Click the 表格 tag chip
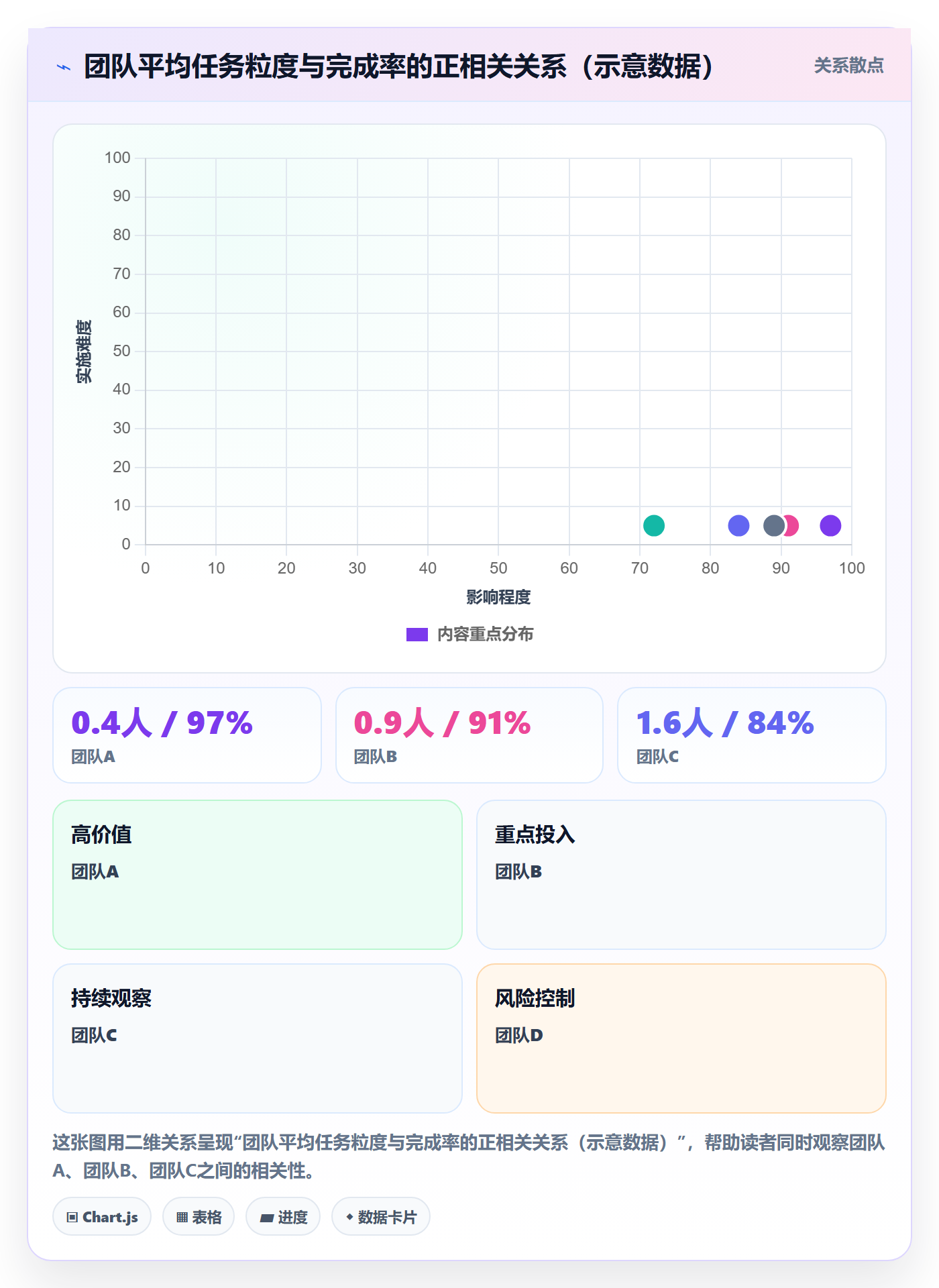The height and width of the screenshot is (1288, 939). click(199, 1217)
